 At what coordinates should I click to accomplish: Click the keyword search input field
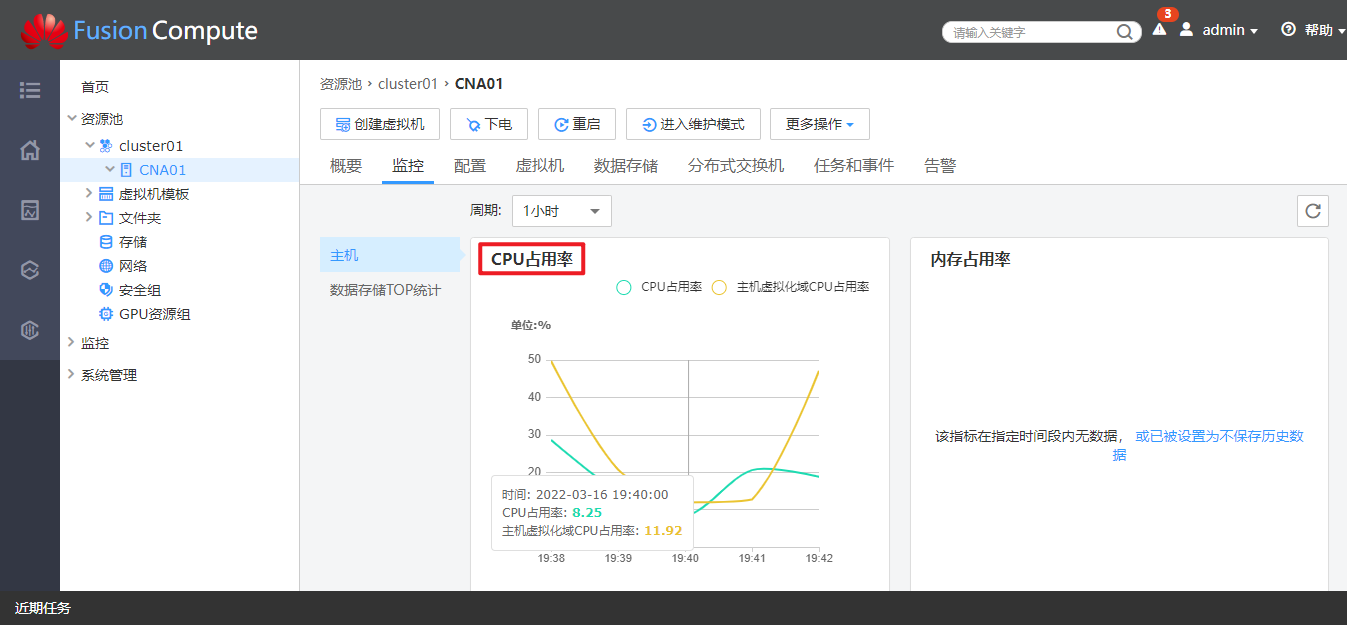click(x=1032, y=32)
